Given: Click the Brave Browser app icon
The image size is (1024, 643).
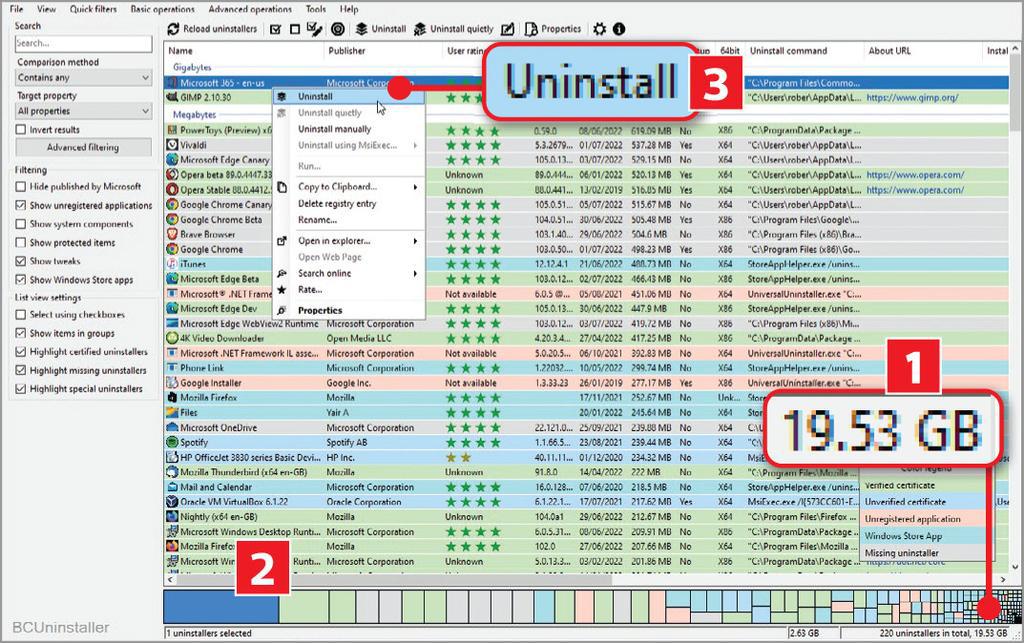Looking at the screenshot, I should pos(172,234).
